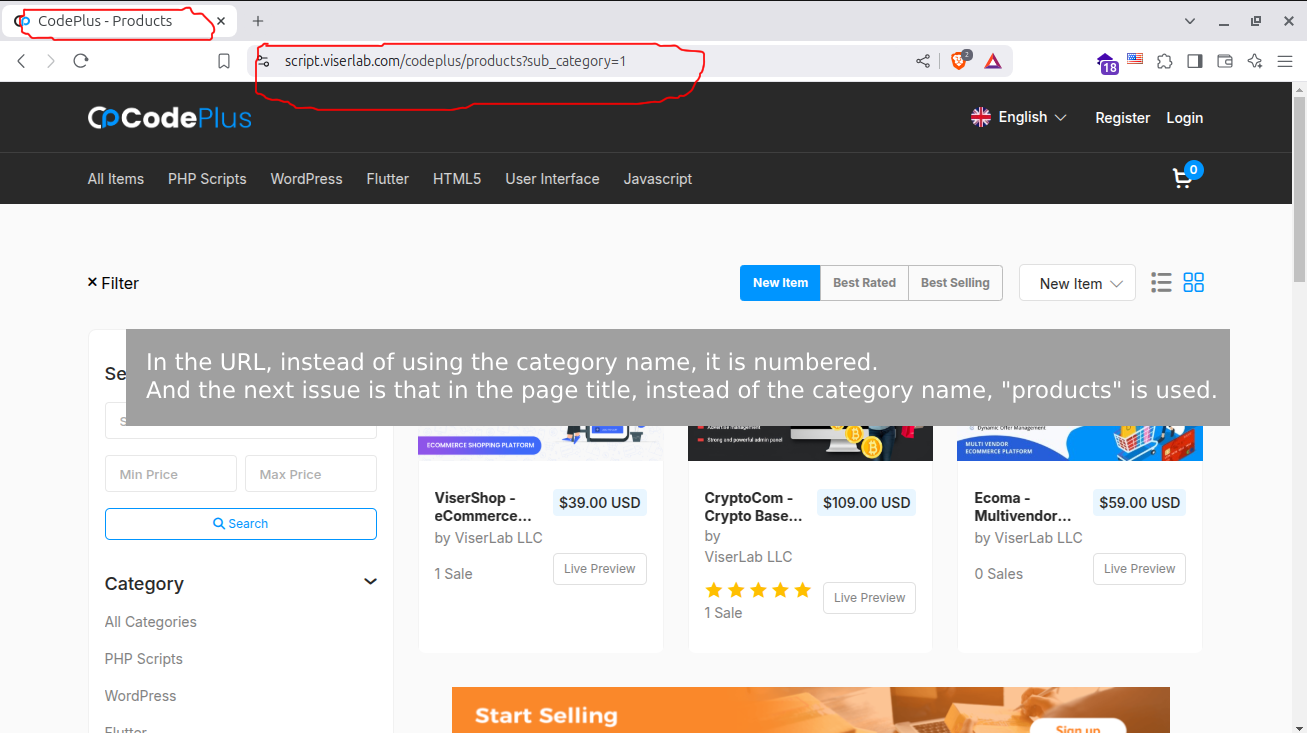1307x733 pixels.
Task: Click the address bar URL
Action: pyautogui.click(x=455, y=61)
